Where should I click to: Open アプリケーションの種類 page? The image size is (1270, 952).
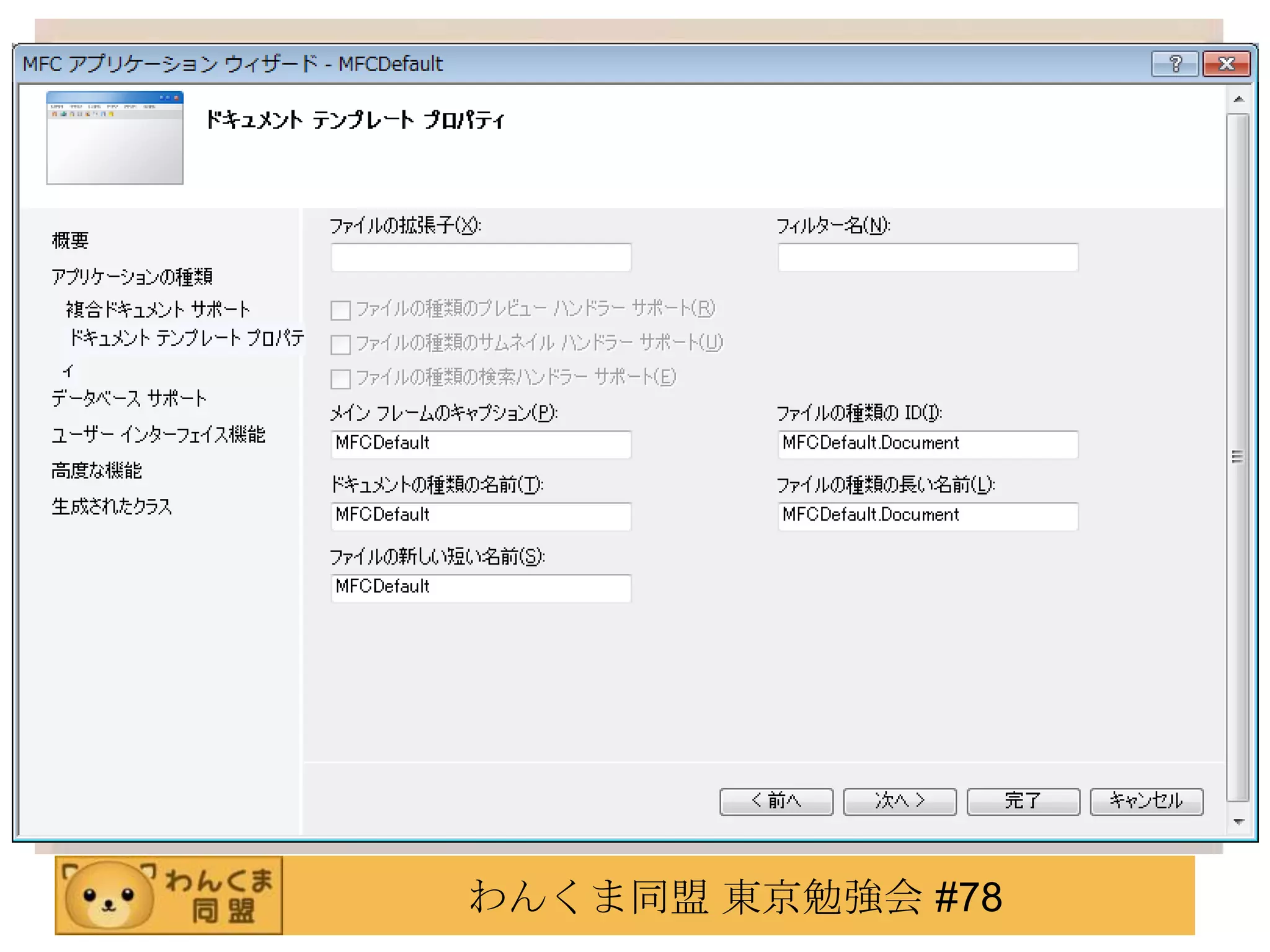click(x=132, y=276)
